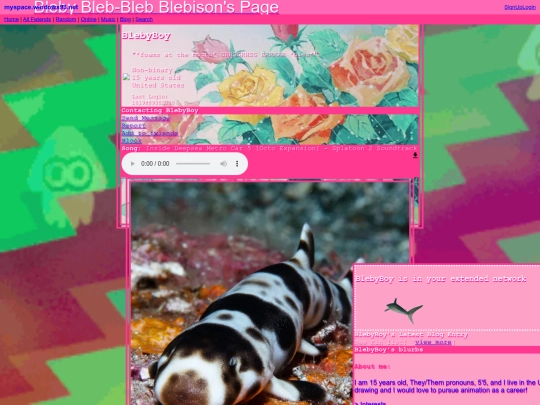Open the Music page
Viewport: 540px width, 405px height.
click(x=108, y=19)
